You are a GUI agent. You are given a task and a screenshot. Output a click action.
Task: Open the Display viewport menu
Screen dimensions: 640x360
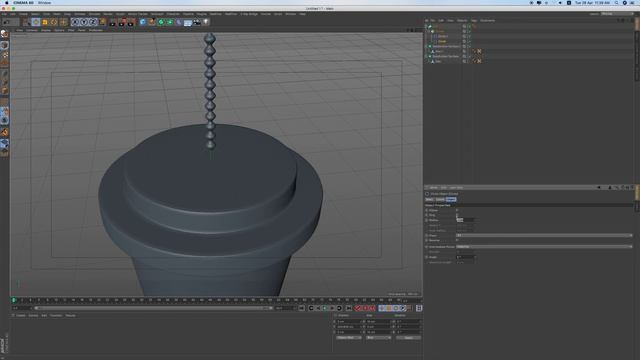pyautogui.click(x=46, y=30)
